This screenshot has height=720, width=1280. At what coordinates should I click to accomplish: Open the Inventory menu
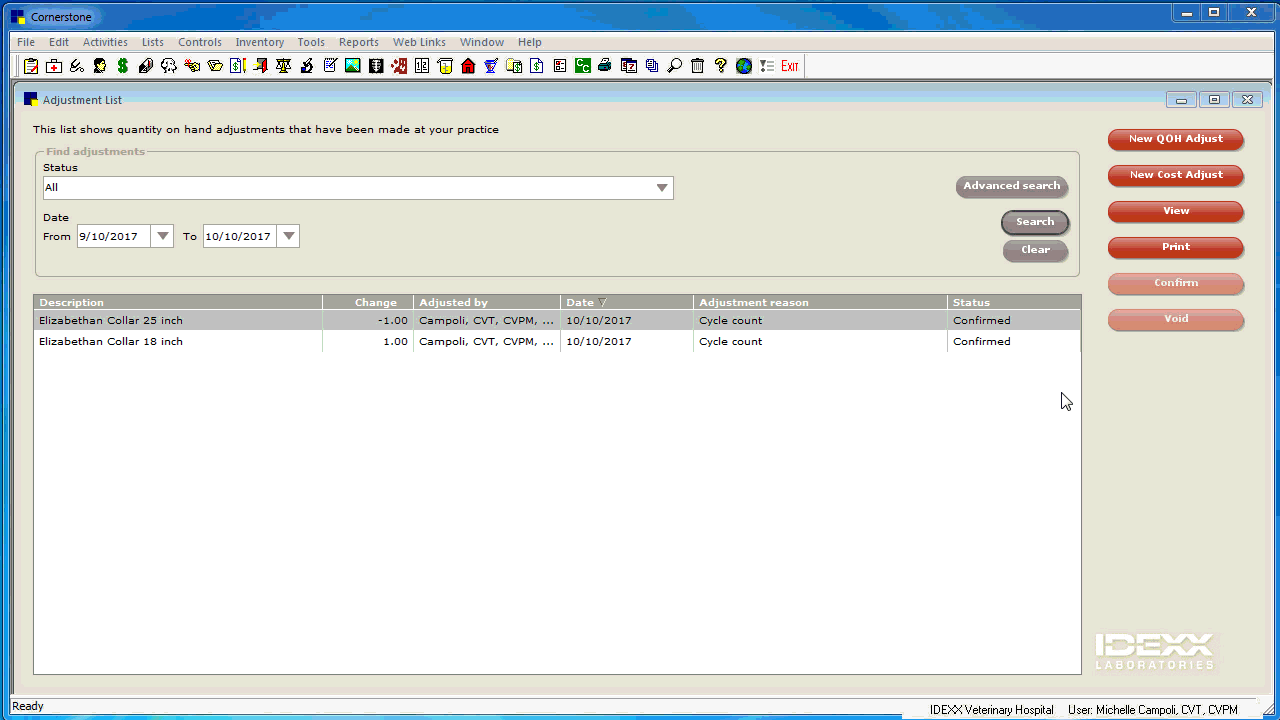click(260, 42)
